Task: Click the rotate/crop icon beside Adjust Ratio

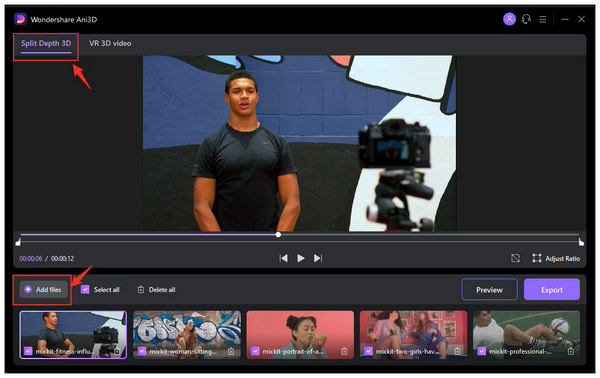Action: click(x=515, y=258)
